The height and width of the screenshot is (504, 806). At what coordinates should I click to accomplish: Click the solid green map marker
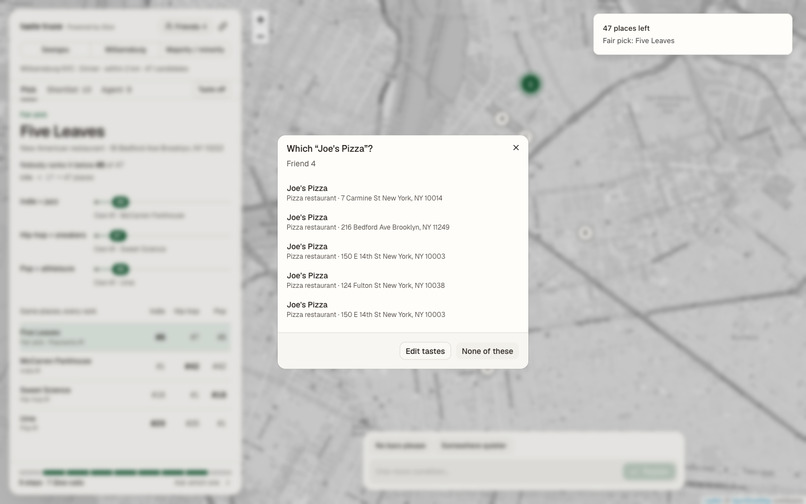click(530, 84)
